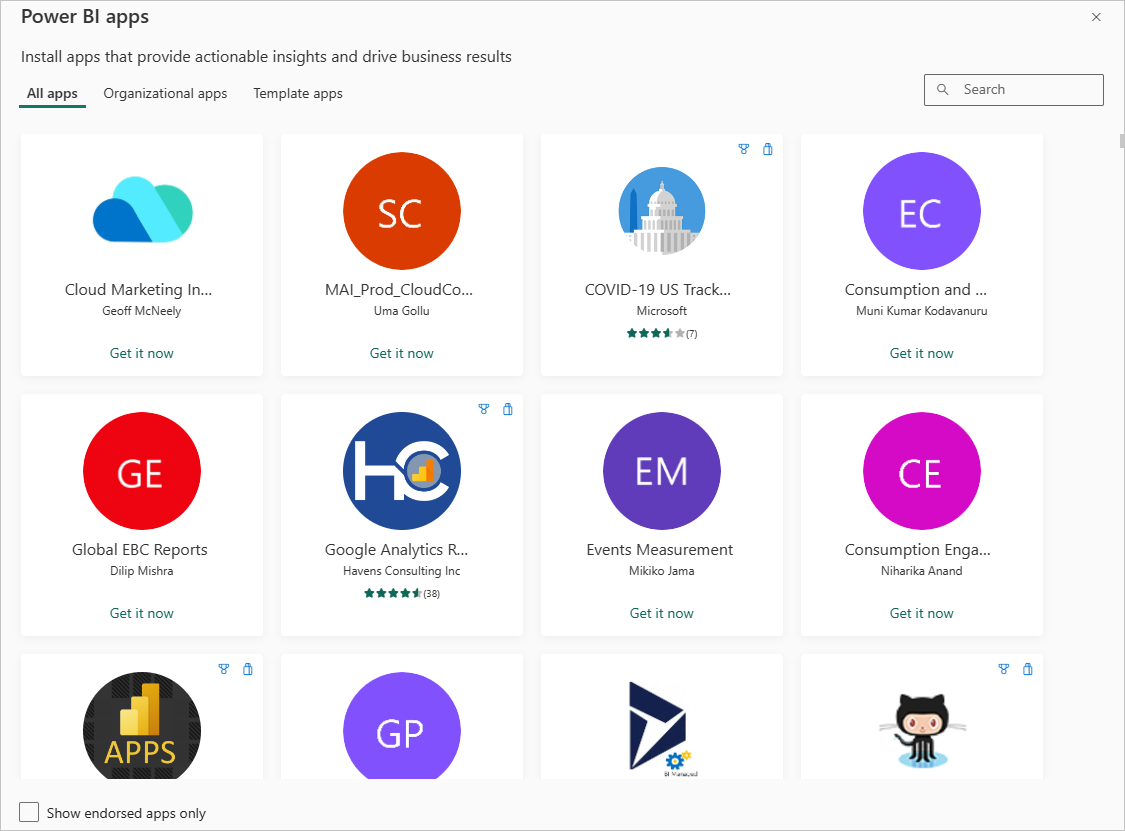The image size is (1125, 831).
Task: Click the COVID-19 US Track star rating
Action: pos(662,333)
